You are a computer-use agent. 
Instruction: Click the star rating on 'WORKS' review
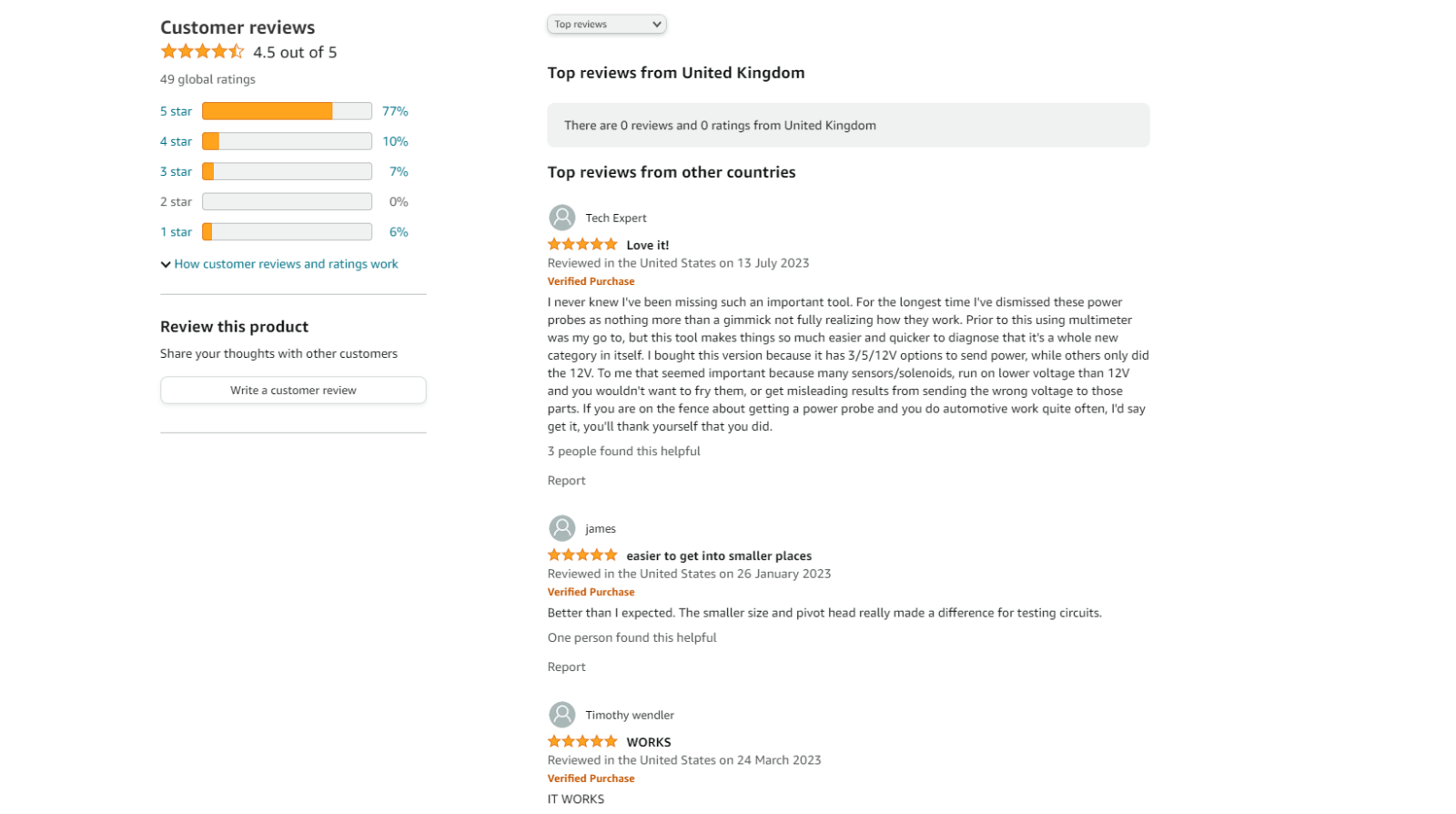[582, 741]
